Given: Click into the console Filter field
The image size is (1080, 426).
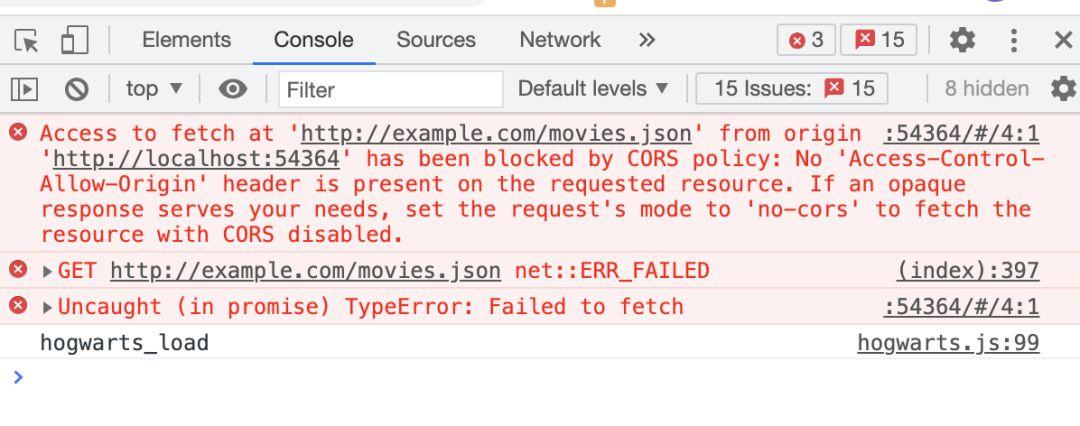Looking at the screenshot, I should pos(390,89).
